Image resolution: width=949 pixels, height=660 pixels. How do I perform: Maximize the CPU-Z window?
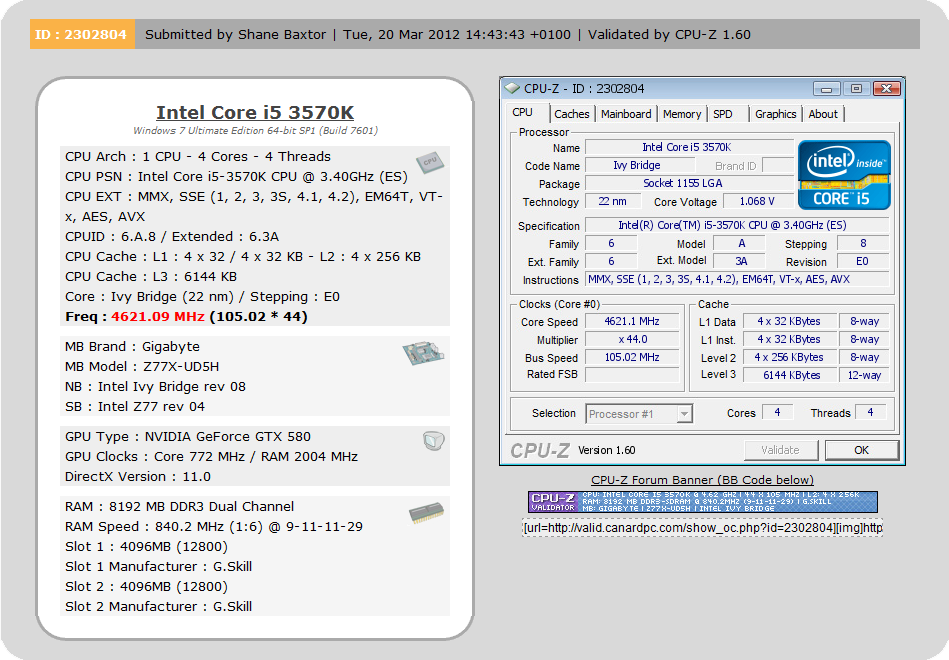click(x=856, y=89)
